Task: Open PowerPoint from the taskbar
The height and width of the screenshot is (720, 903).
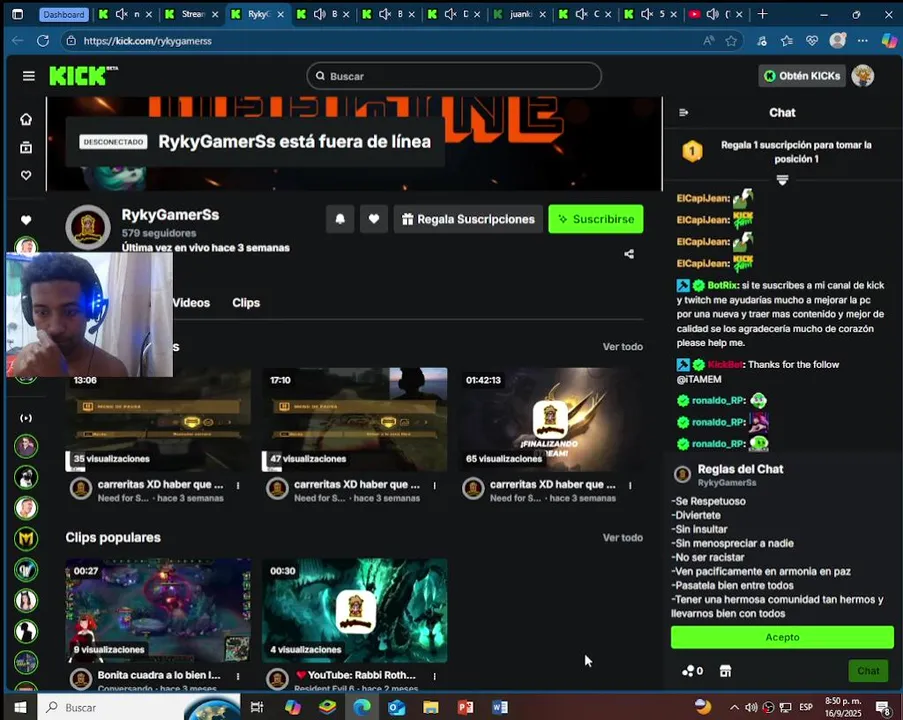Action: [x=465, y=707]
